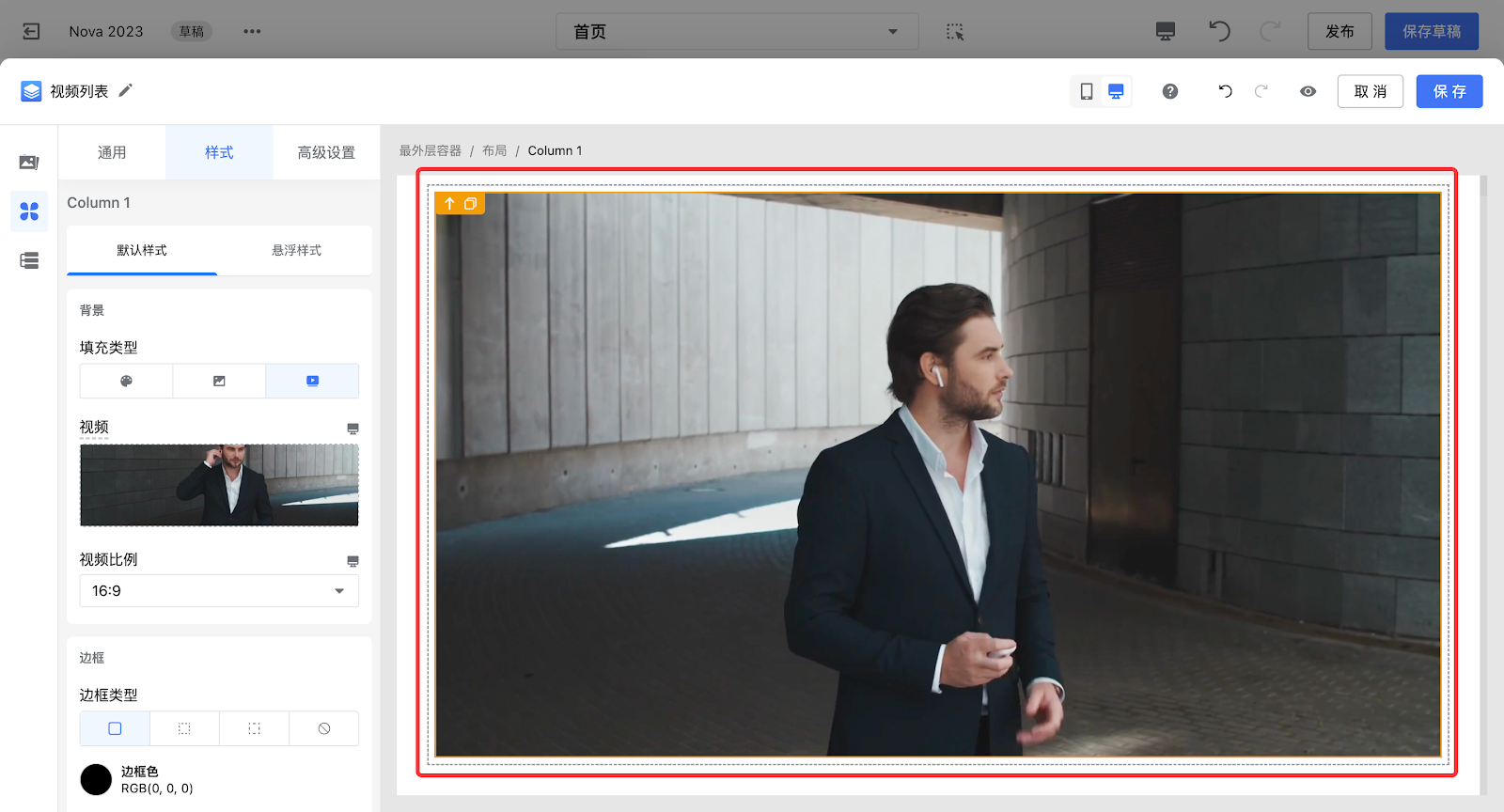Click the duplicate icon on video block
Viewport: 1504px width, 812px height.
tap(471, 203)
